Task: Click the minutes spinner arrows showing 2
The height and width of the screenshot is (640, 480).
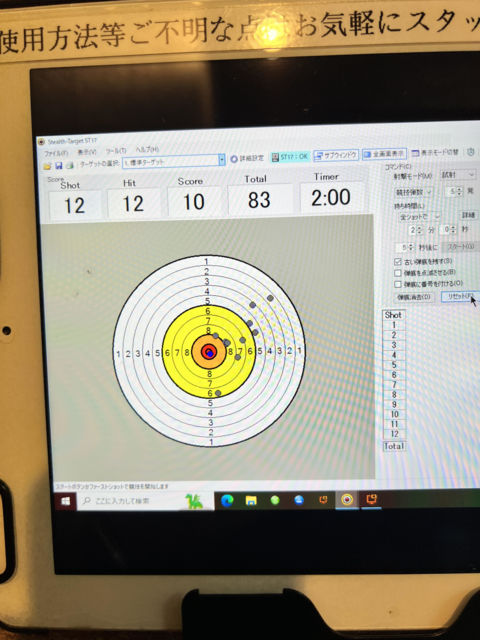Action: pos(420,230)
